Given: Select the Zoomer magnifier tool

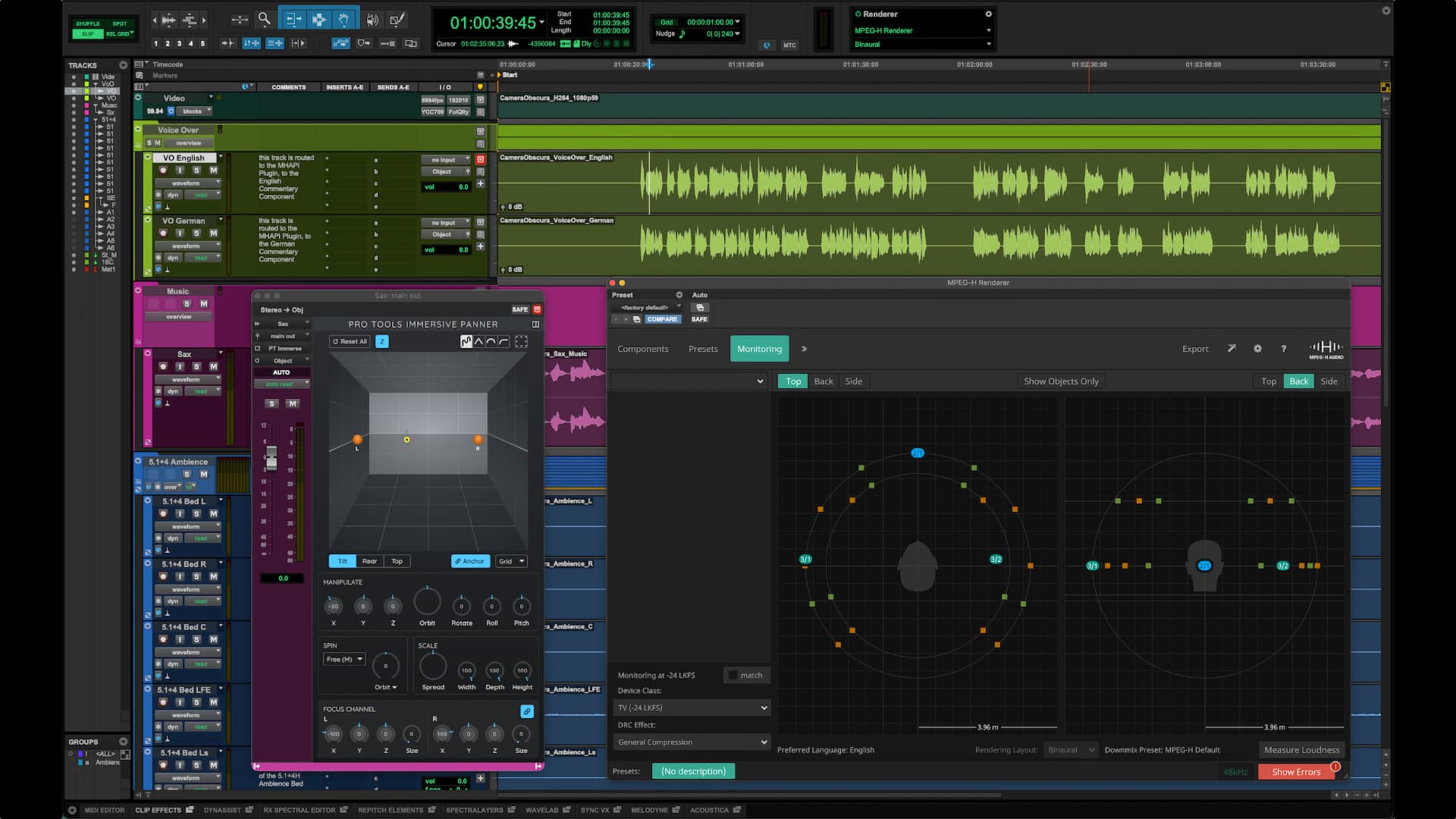Looking at the screenshot, I should point(264,20).
